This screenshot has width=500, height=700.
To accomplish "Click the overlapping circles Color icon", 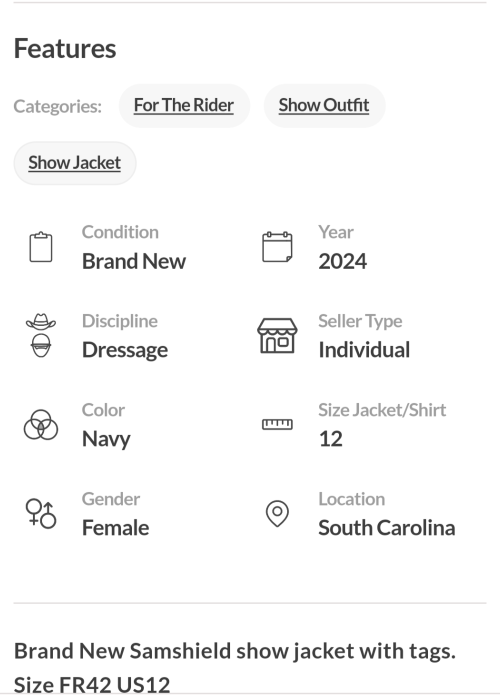I will coord(41,425).
